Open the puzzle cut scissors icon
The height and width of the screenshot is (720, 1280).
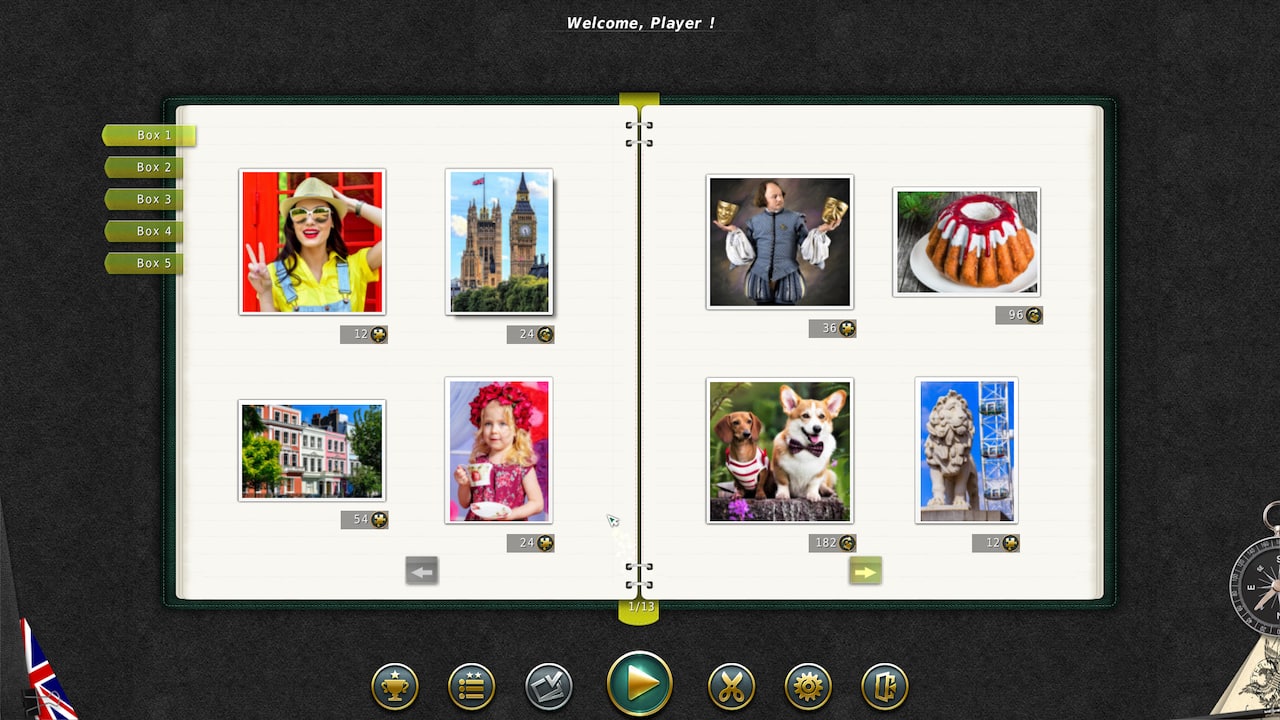point(732,687)
